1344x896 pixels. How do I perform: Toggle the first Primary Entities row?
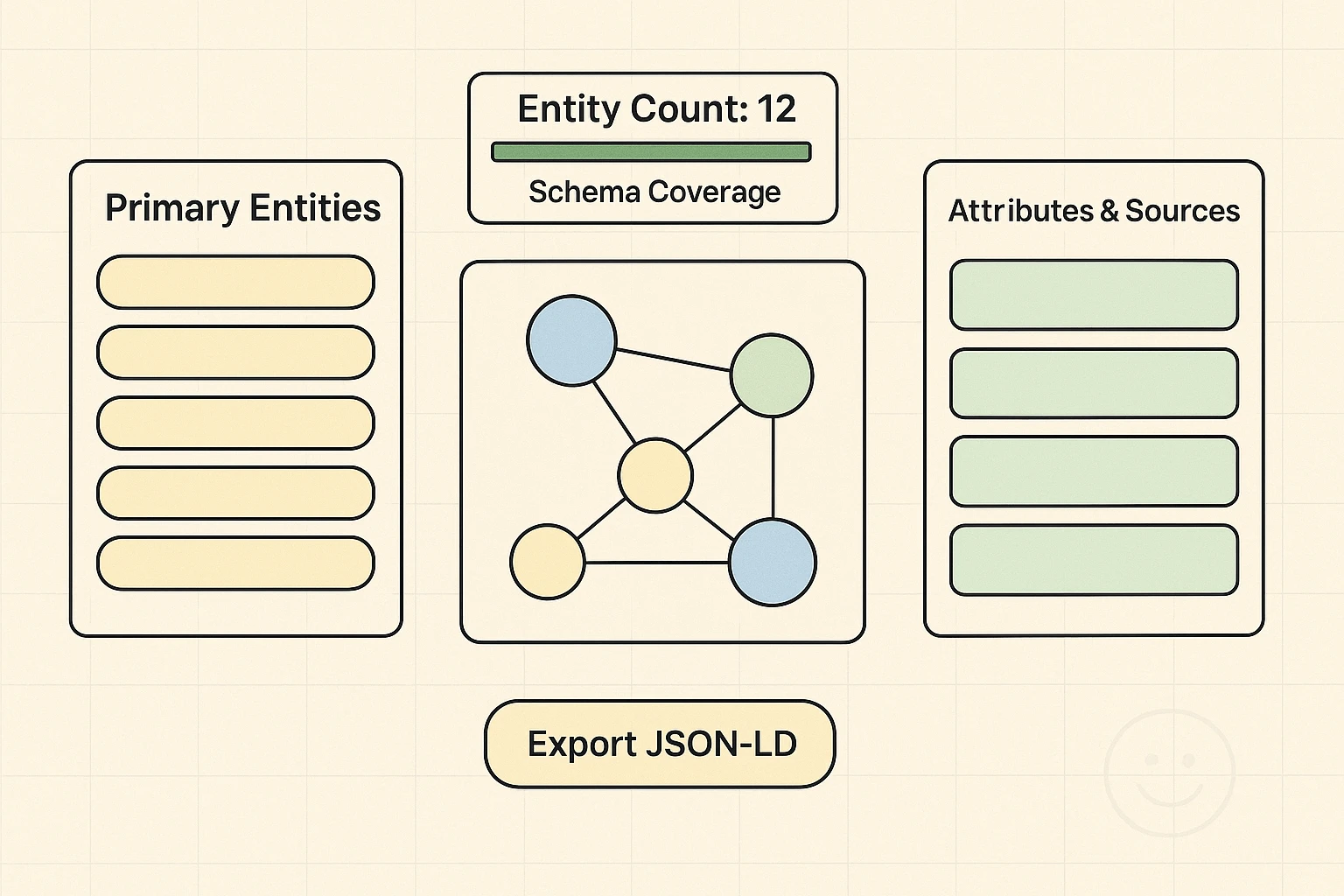point(234,283)
